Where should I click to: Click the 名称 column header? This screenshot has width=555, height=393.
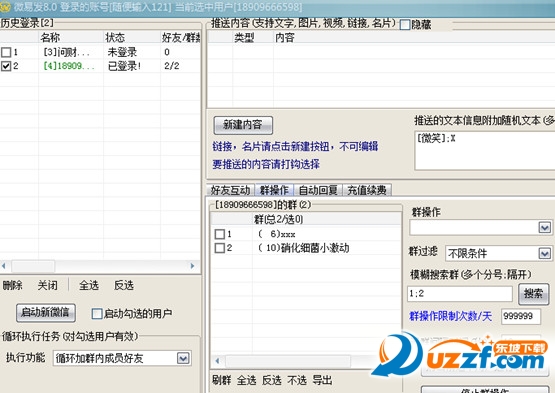click(x=71, y=38)
